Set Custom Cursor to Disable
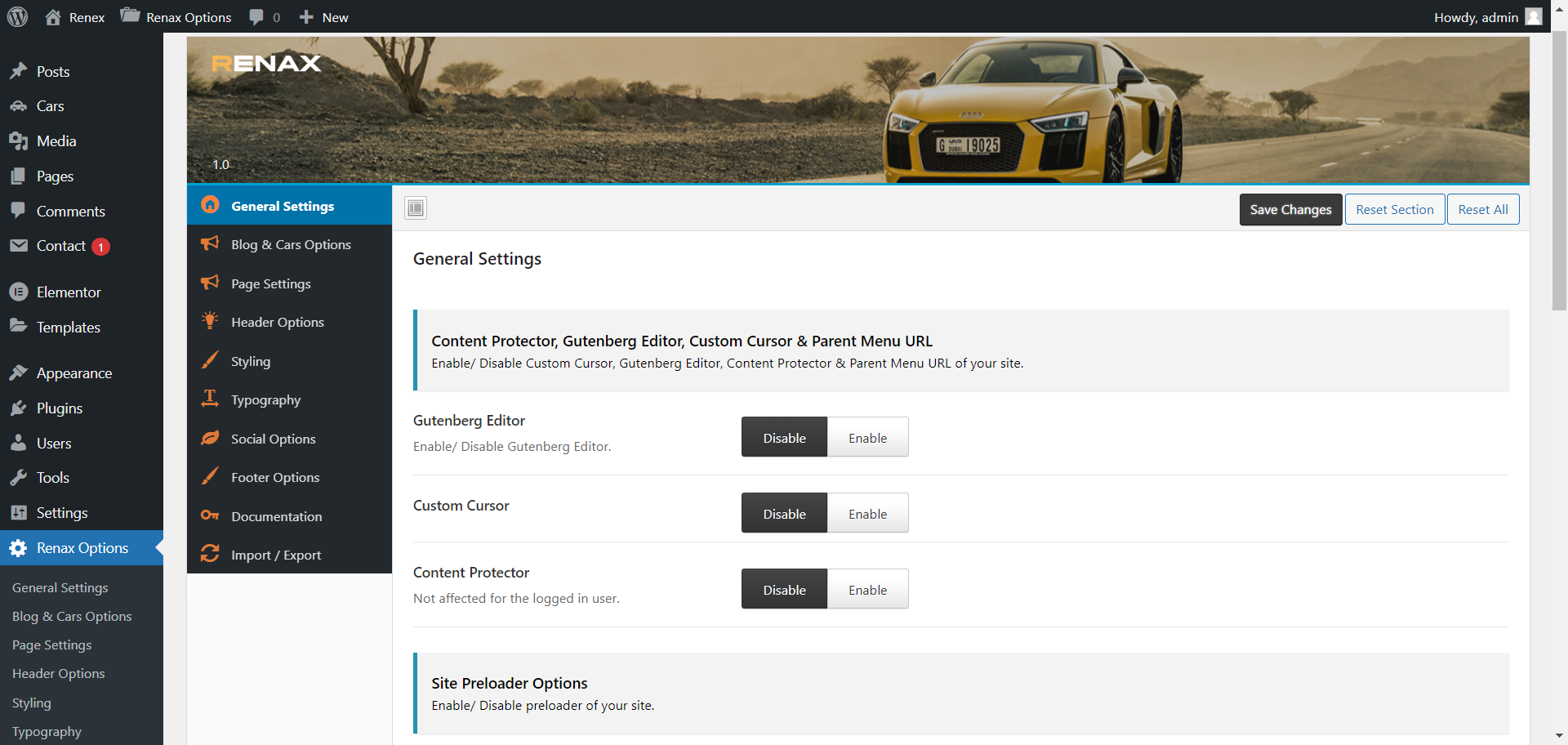The height and width of the screenshot is (745, 1568). 784,514
